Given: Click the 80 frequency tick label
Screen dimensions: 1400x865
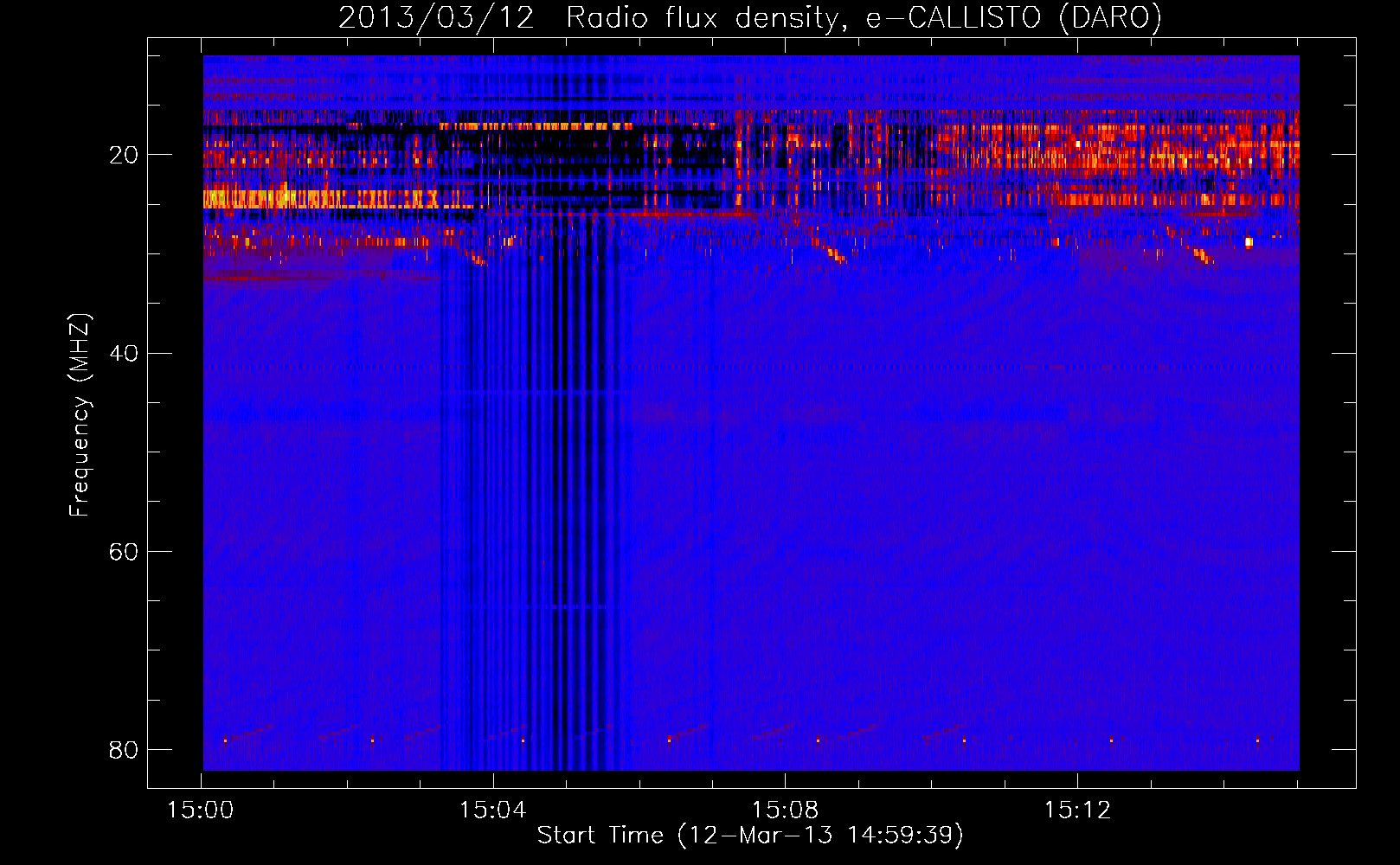Looking at the screenshot, I should [123, 749].
